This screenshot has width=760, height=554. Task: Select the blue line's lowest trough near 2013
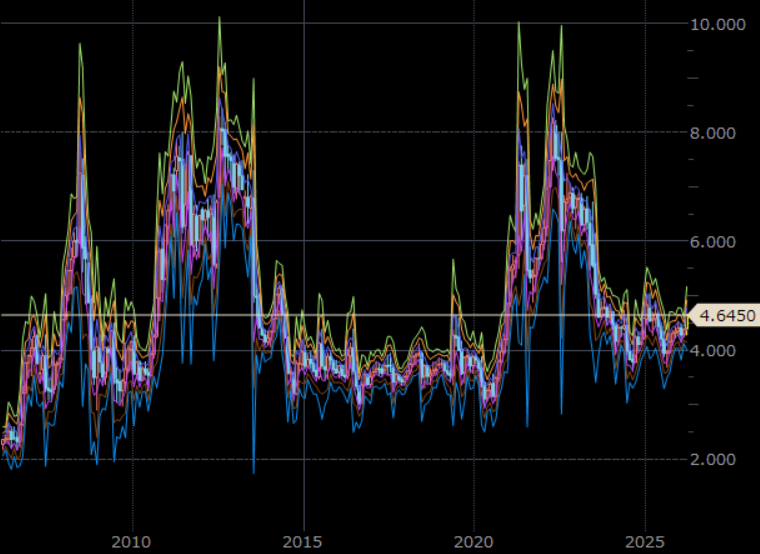click(254, 472)
